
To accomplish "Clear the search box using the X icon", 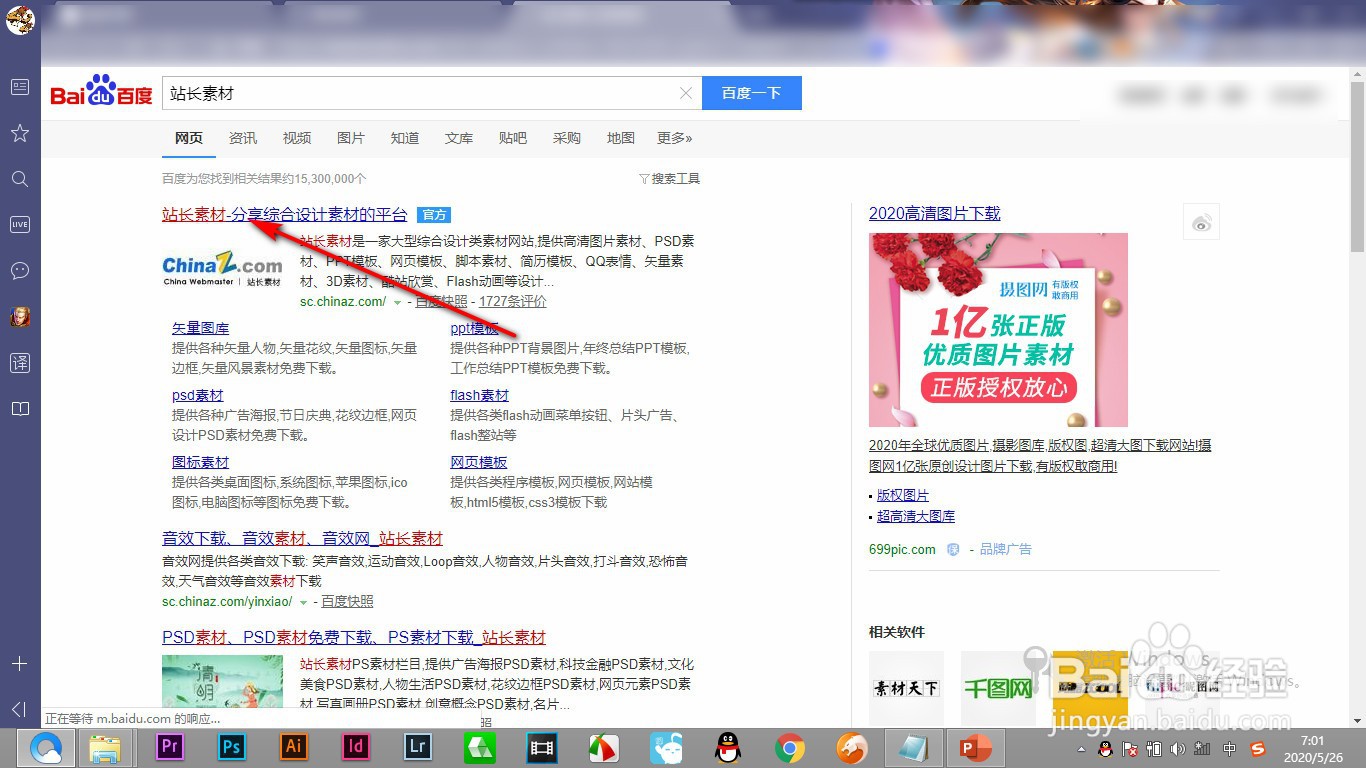I will point(686,92).
